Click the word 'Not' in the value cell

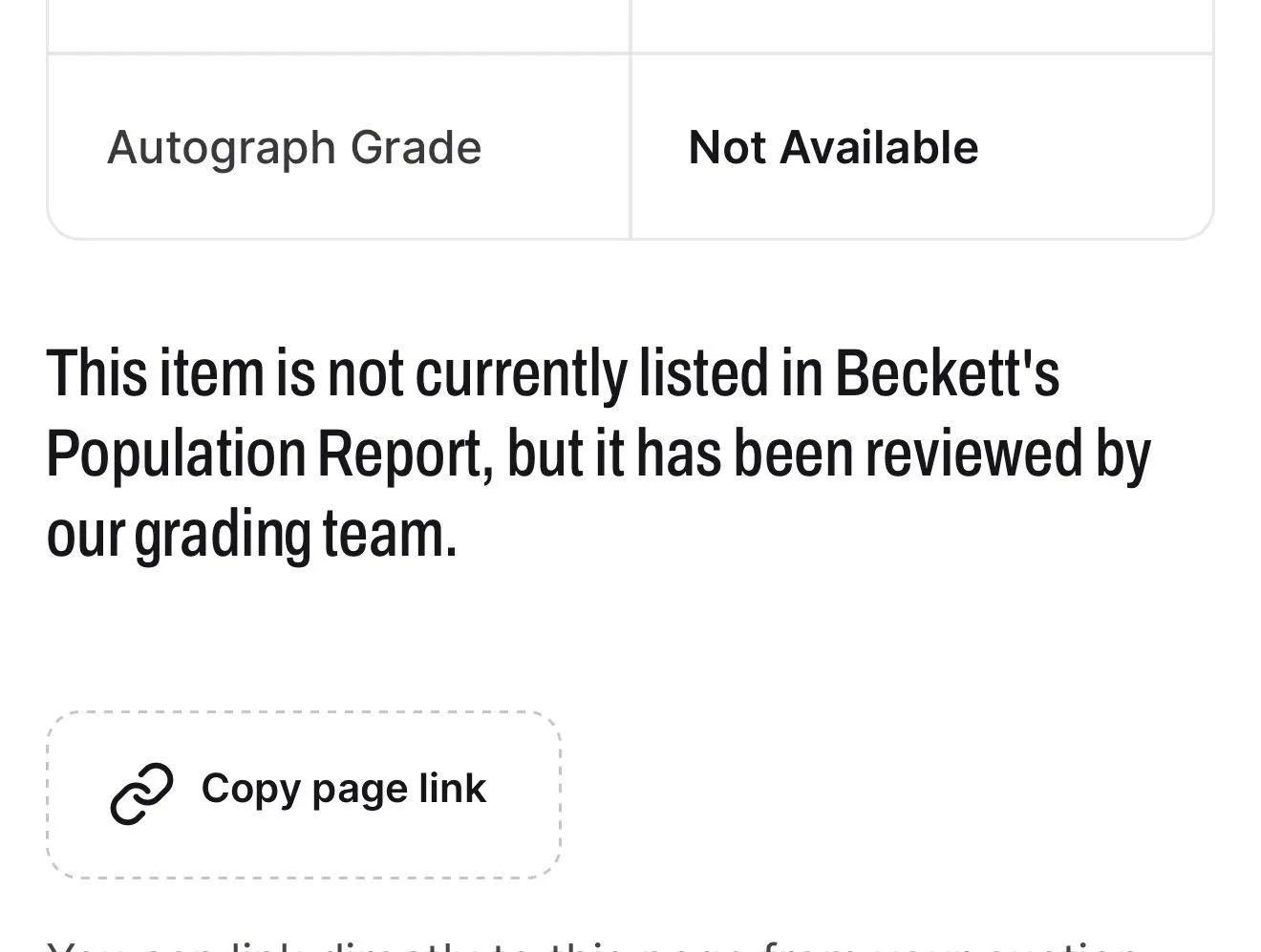point(728,148)
